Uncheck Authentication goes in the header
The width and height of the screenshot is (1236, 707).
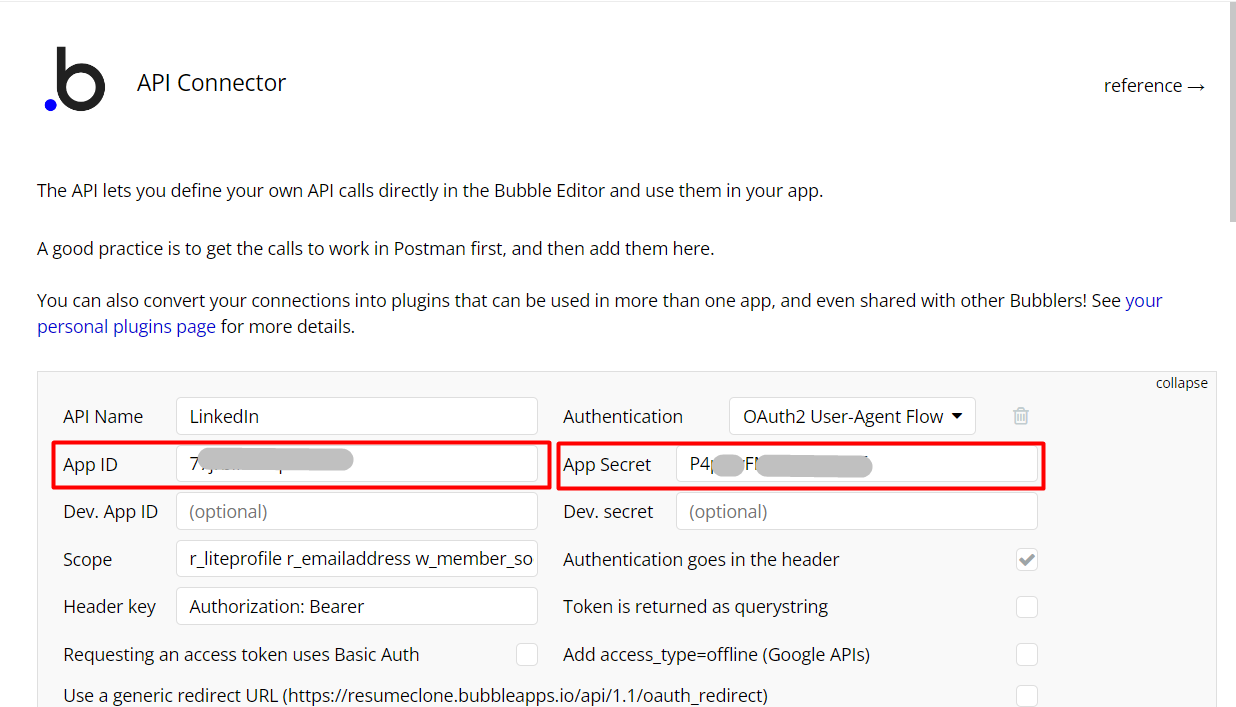tap(1026, 560)
